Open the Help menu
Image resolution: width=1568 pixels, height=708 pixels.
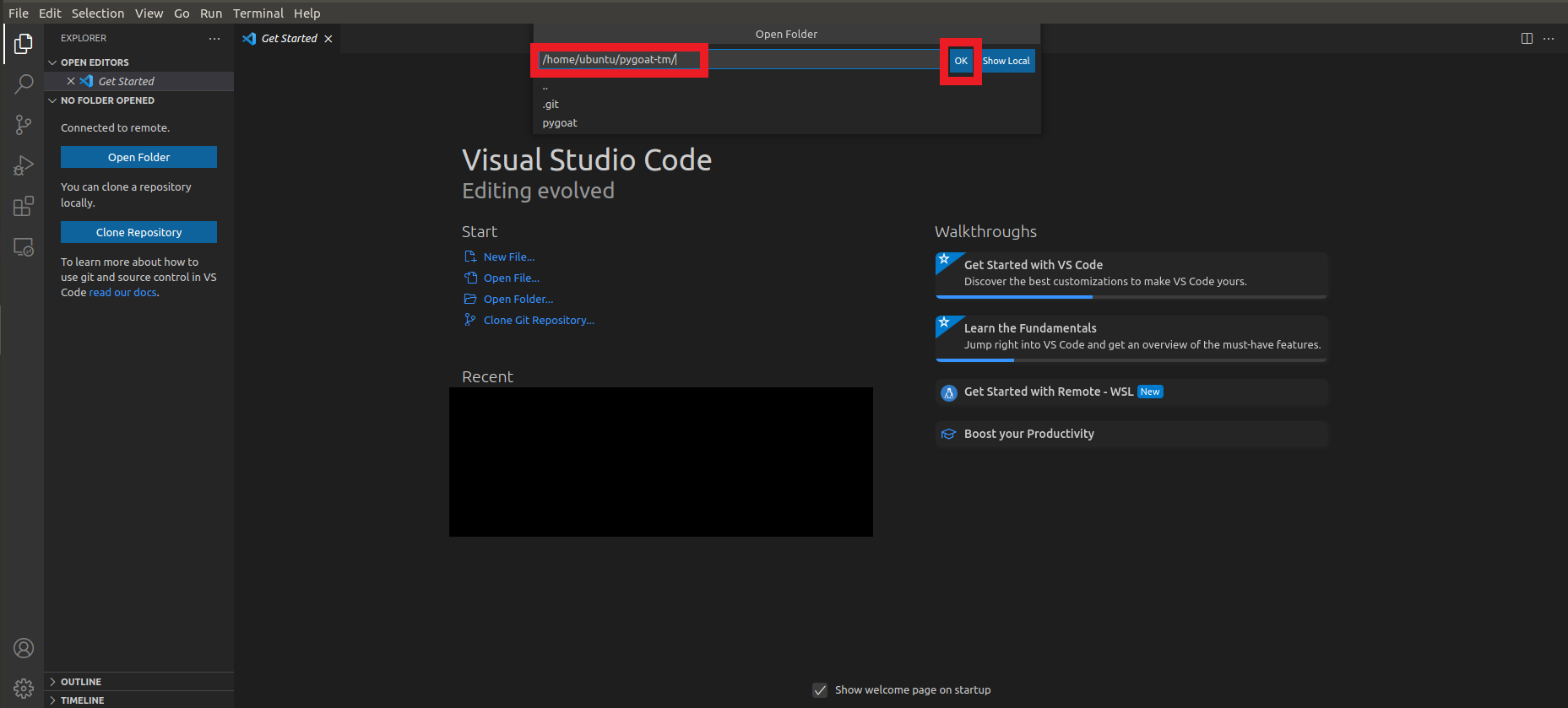[307, 14]
